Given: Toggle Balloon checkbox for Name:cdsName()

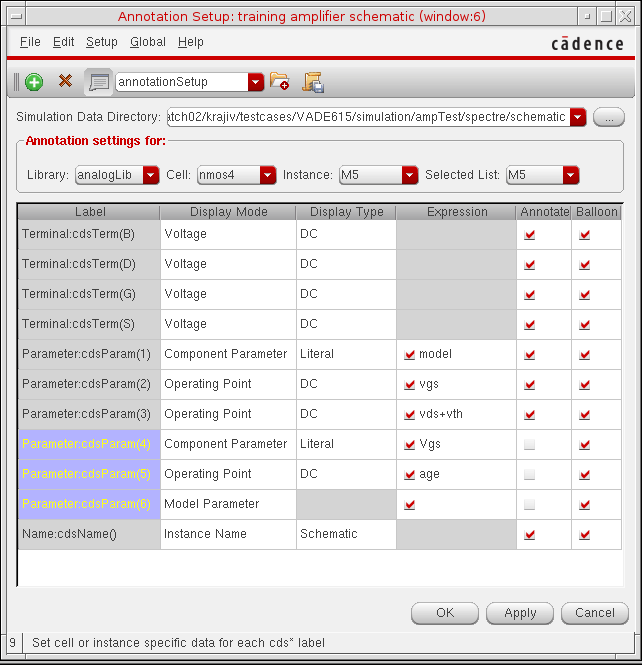Looking at the screenshot, I should pyautogui.click(x=584, y=534).
